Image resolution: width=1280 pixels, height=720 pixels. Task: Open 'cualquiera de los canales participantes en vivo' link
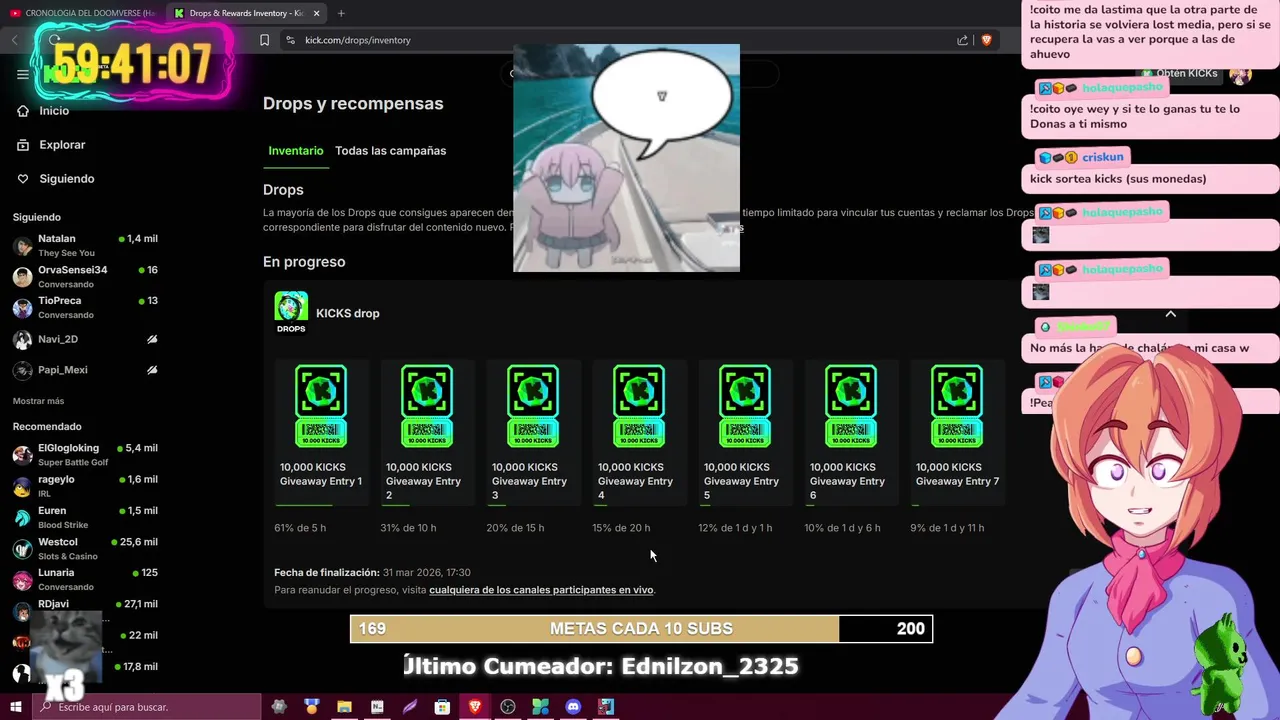point(541,590)
